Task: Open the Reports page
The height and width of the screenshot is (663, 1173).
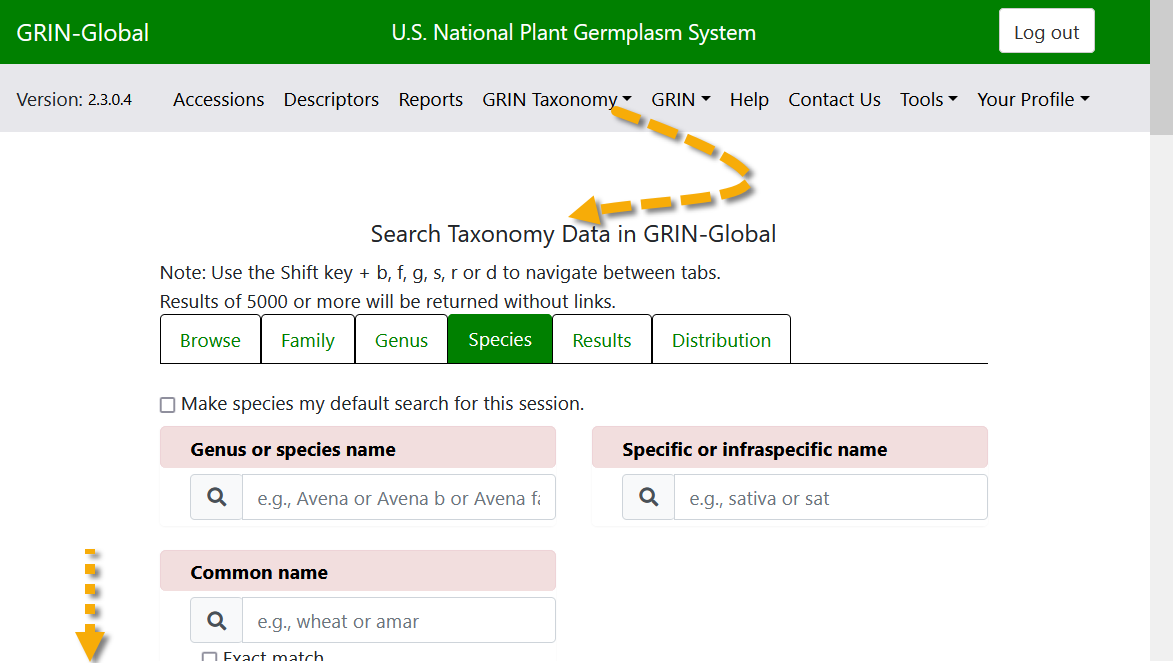Action: 430,99
